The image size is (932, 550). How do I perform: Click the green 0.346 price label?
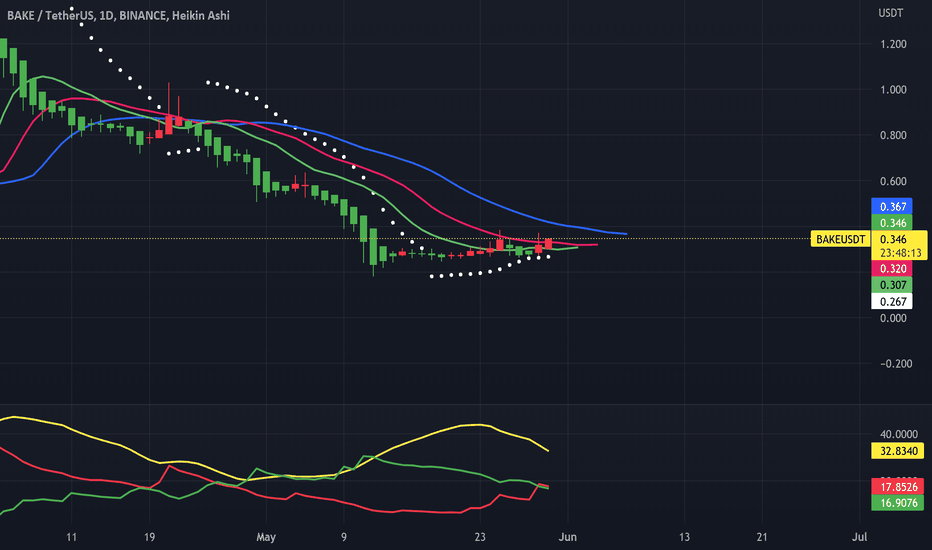click(893, 223)
